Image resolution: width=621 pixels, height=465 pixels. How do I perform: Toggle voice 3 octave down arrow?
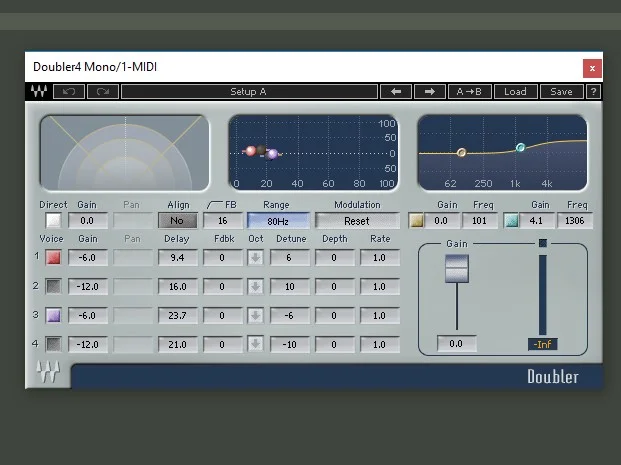tap(255, 315)
